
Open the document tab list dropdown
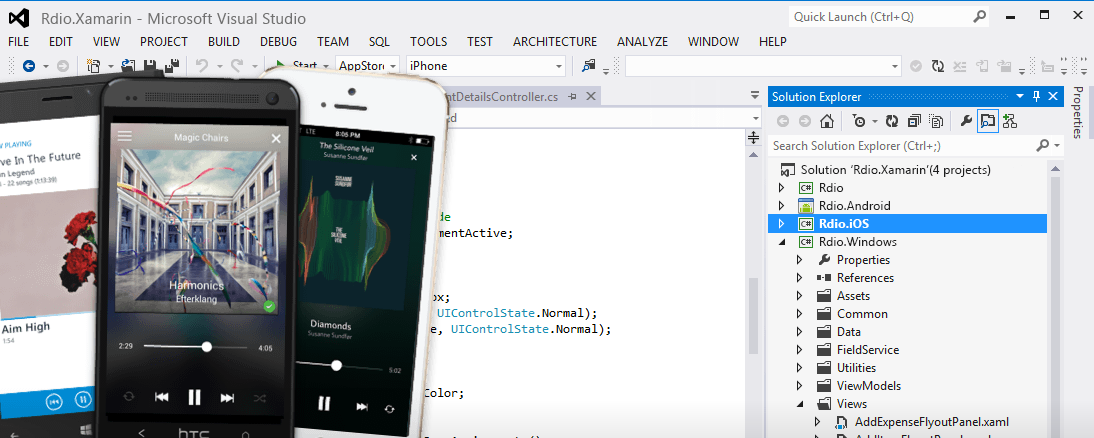tap(754, 96)
